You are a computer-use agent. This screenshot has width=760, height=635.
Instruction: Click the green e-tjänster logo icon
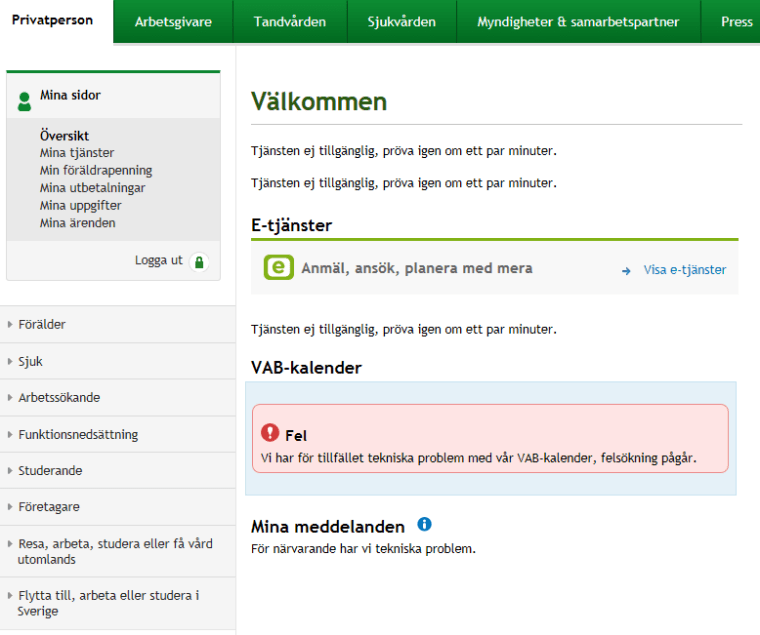(x=278, y=268)
